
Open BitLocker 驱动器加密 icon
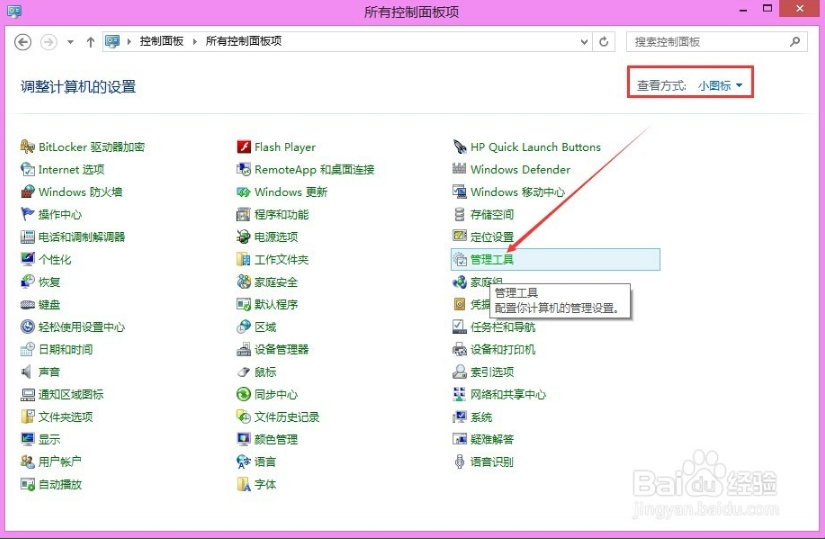(x=29, y=147)
